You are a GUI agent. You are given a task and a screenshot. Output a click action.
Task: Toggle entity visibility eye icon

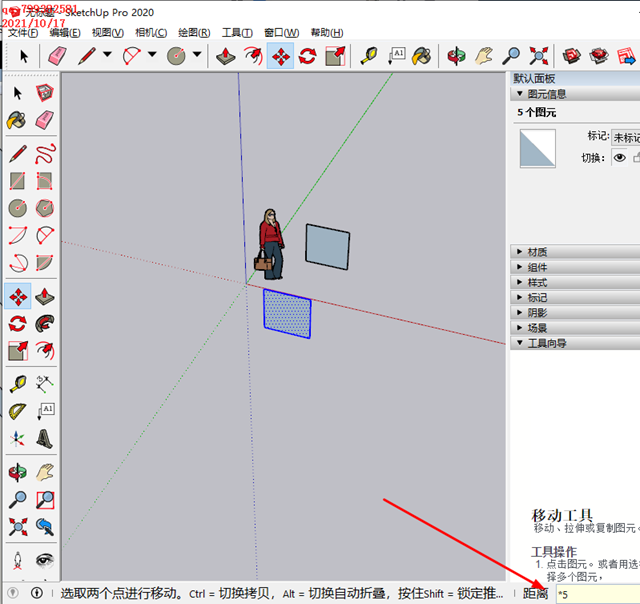point(620,158)
